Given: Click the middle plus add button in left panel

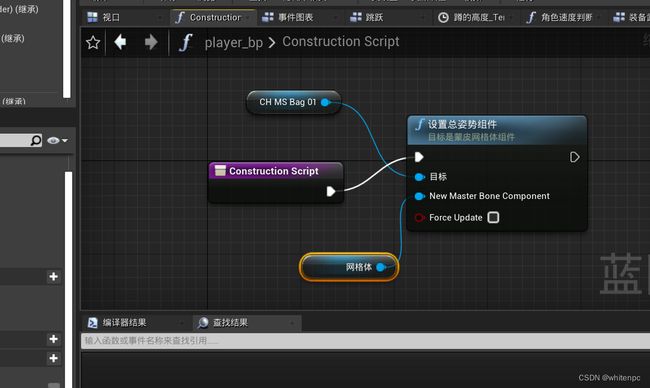Looking at the screenshot, I should (53, 339).
